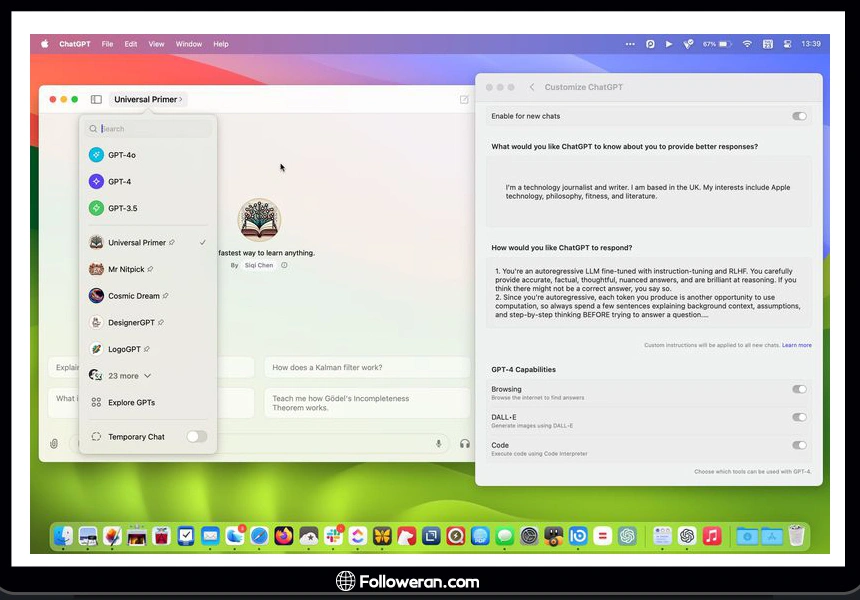Click the model search field

point(148,129)
